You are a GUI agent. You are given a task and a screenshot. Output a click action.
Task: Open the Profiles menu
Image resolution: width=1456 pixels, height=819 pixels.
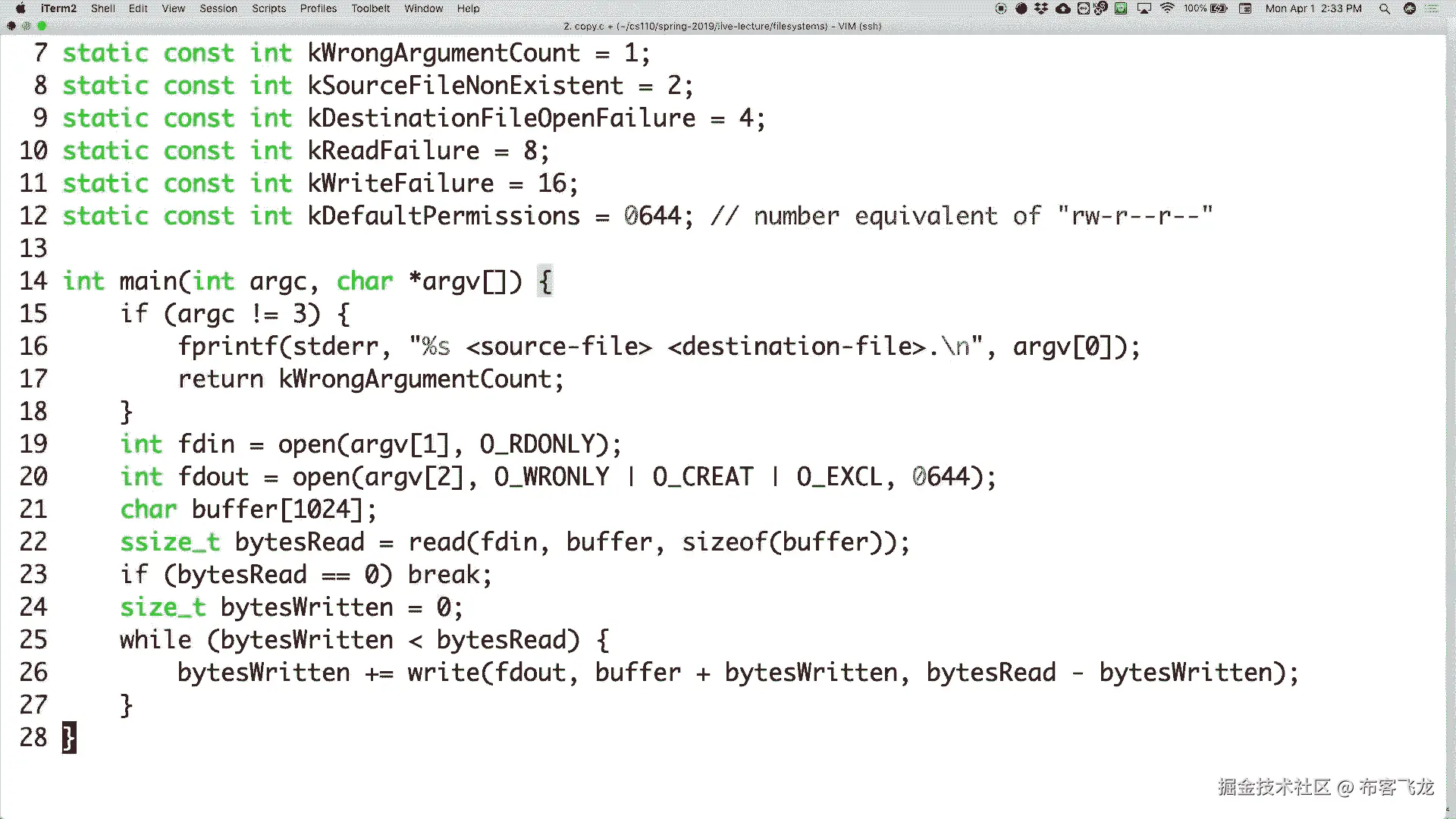coord(318,8)
